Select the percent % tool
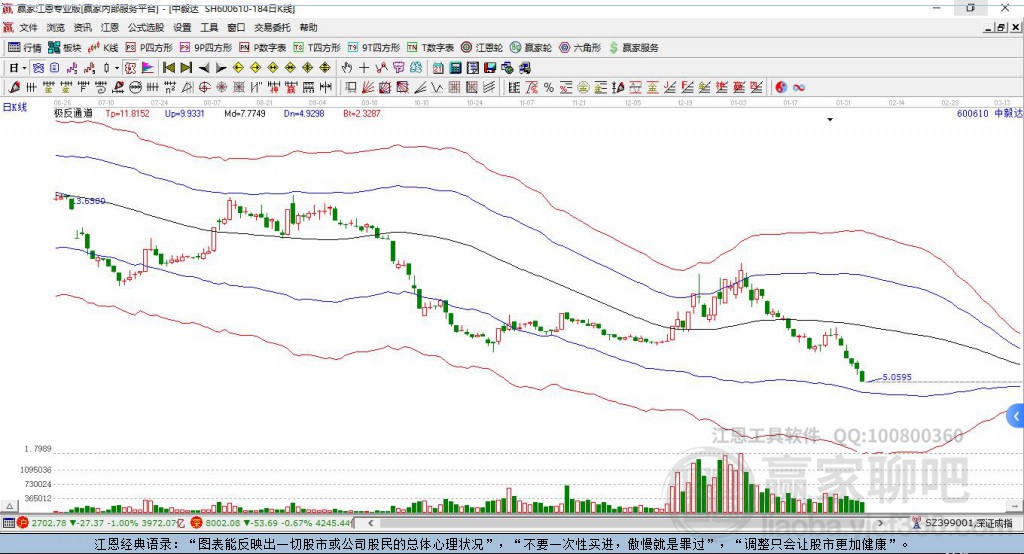The image size is (1024, 554). click(549, 88)
